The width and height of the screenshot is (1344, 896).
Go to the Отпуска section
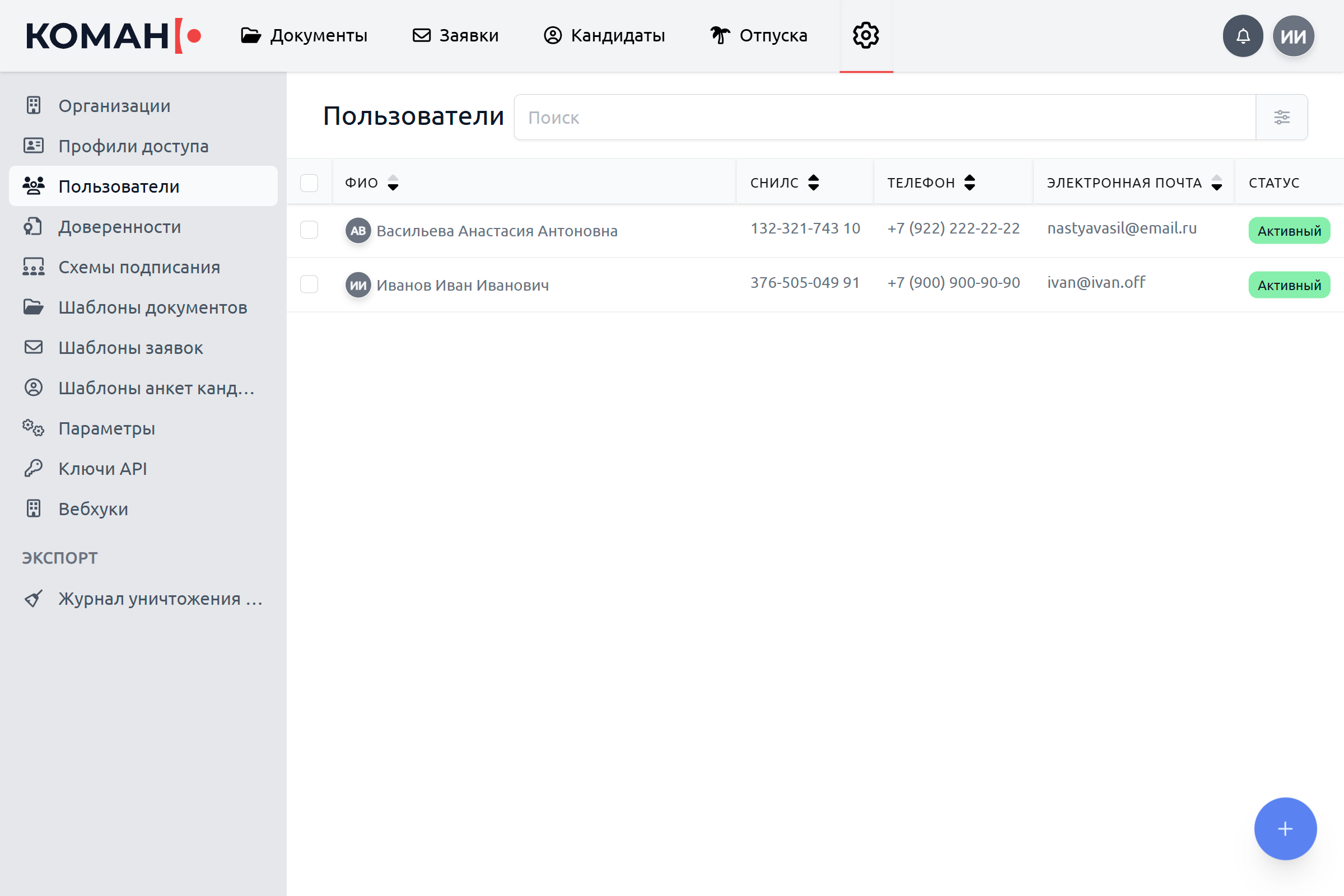click(759, 35)
